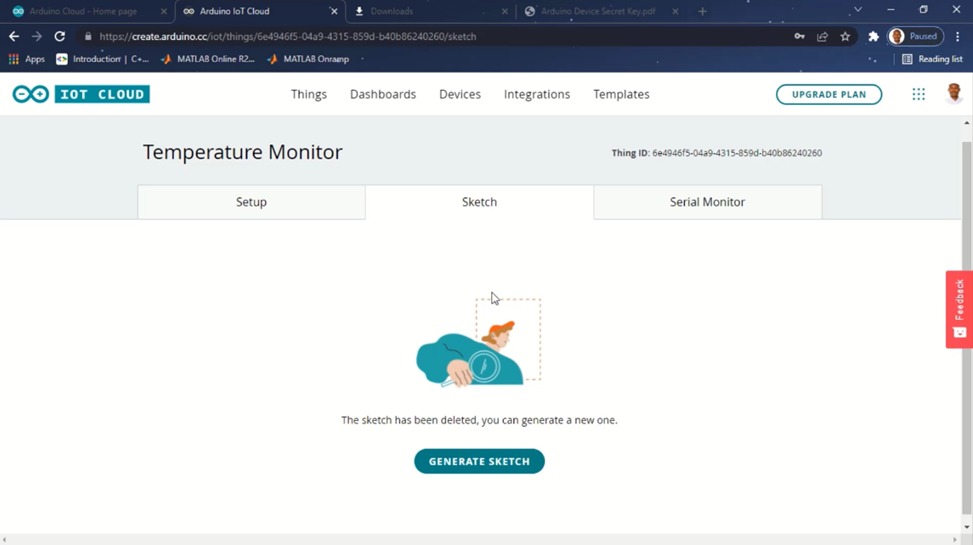Open new browser tab with plus
This screenshot has width=973, height=545.
[702, 11]
